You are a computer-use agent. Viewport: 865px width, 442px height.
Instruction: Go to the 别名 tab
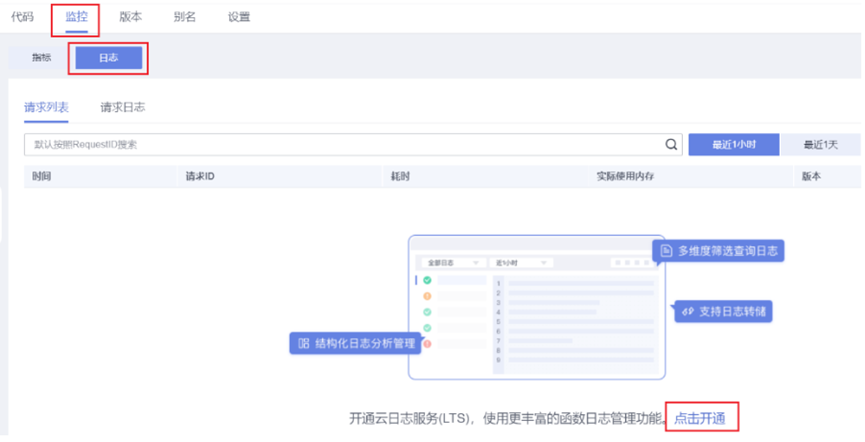coord(184,17)
